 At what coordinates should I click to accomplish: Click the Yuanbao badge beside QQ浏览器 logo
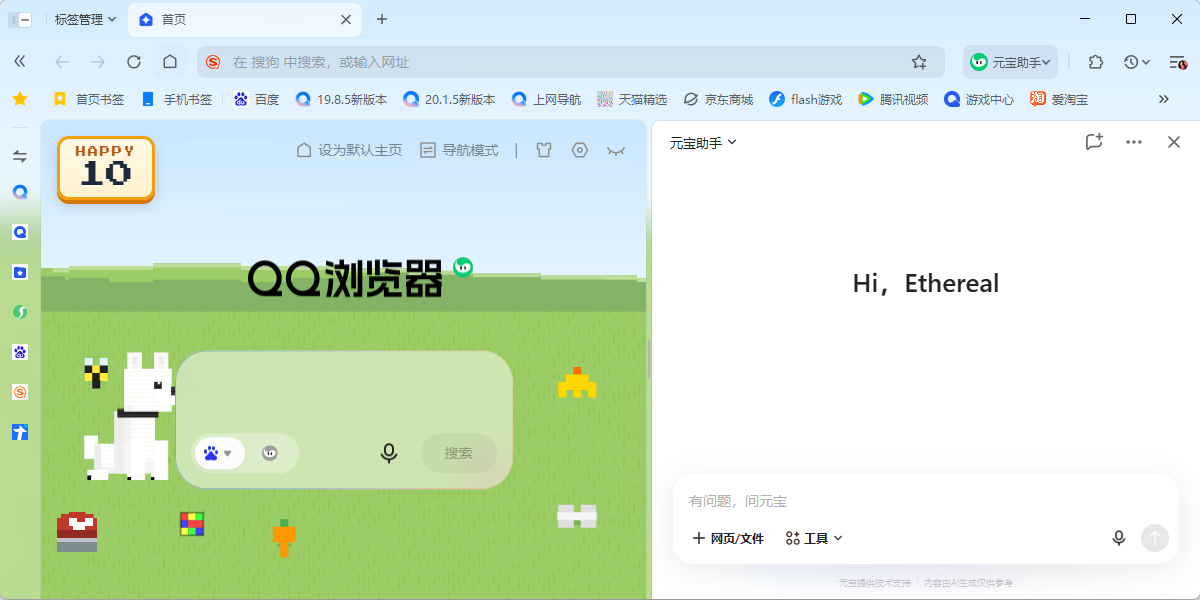[x=463, y=267]
